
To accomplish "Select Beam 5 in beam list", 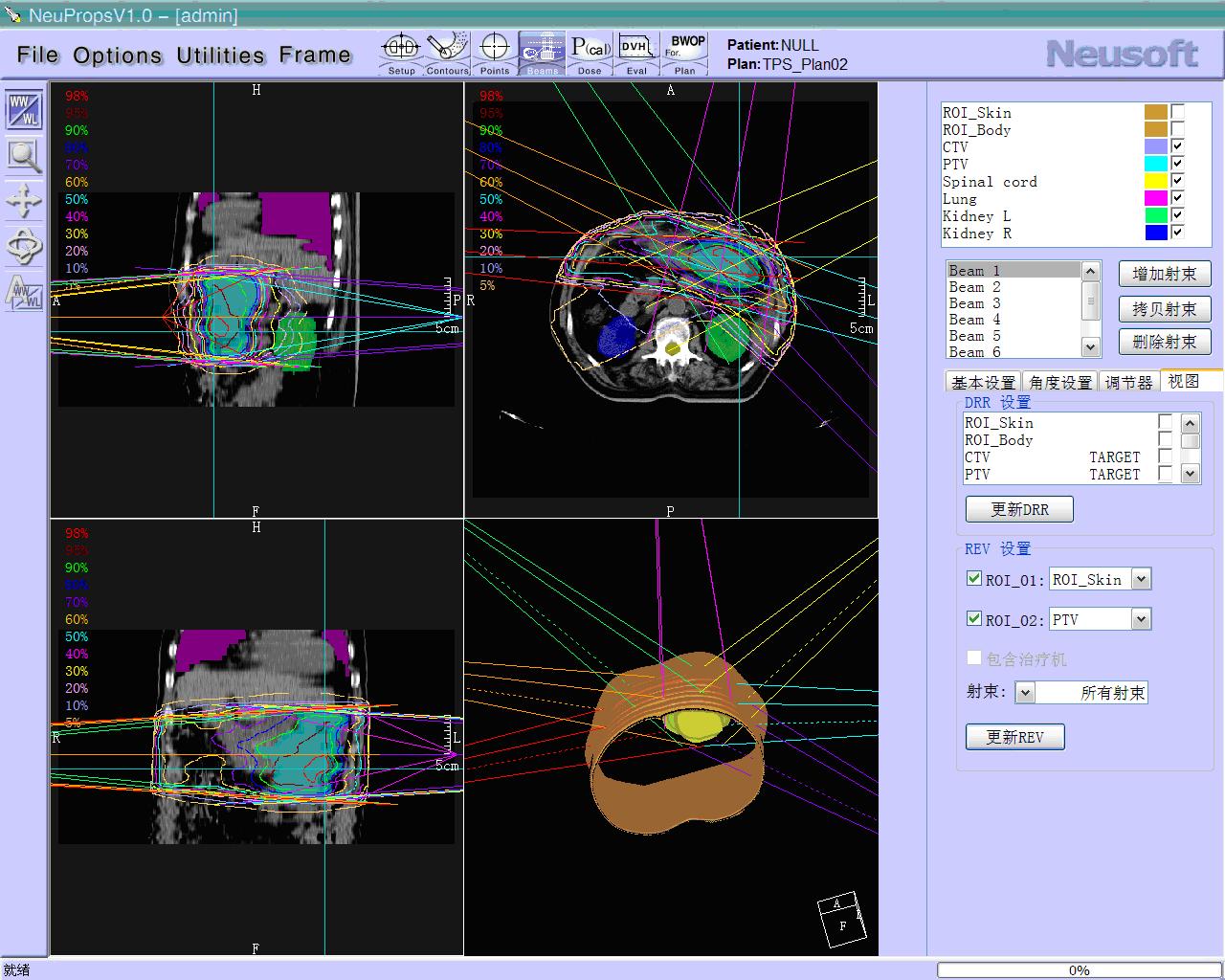I will 1013,336.
